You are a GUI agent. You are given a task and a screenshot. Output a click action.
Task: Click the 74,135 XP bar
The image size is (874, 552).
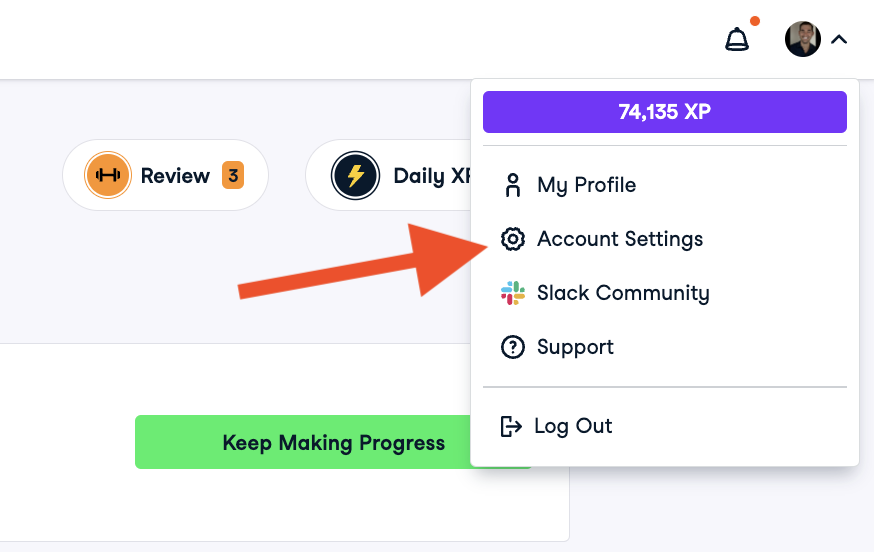[664, 112]
